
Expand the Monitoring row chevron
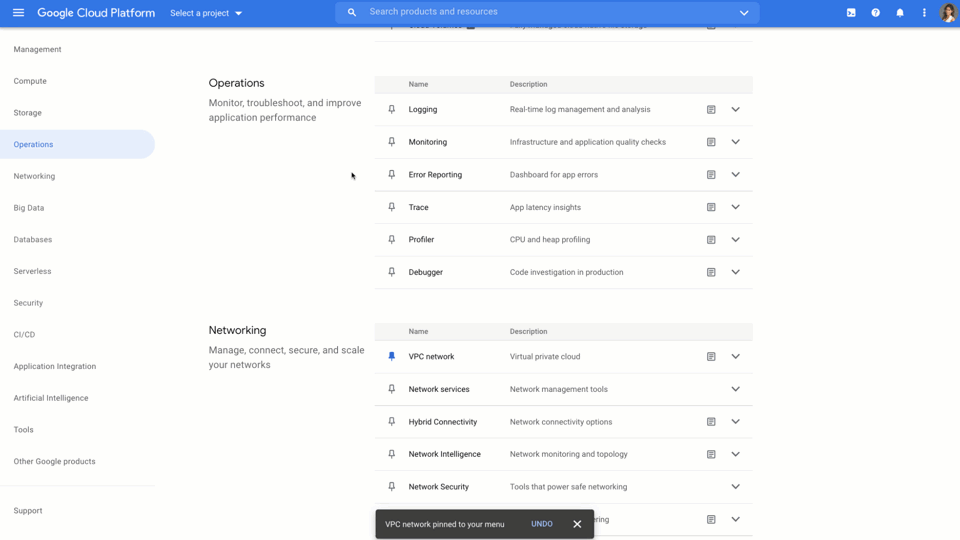[x=735, y=142]
